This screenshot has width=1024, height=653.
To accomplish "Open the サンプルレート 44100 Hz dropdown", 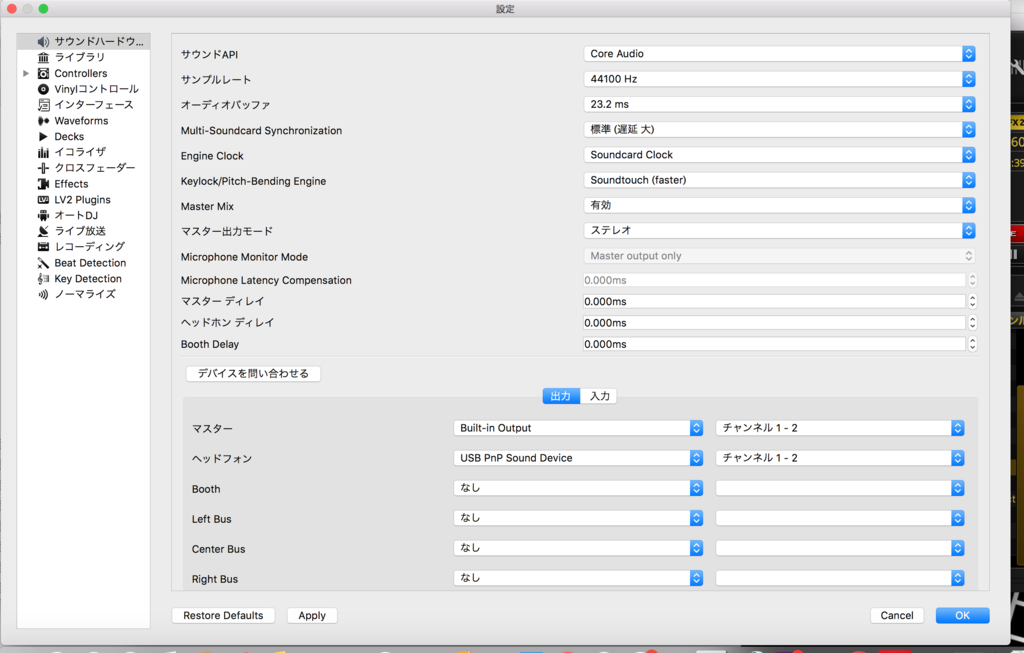I will (x=779, y=79).
